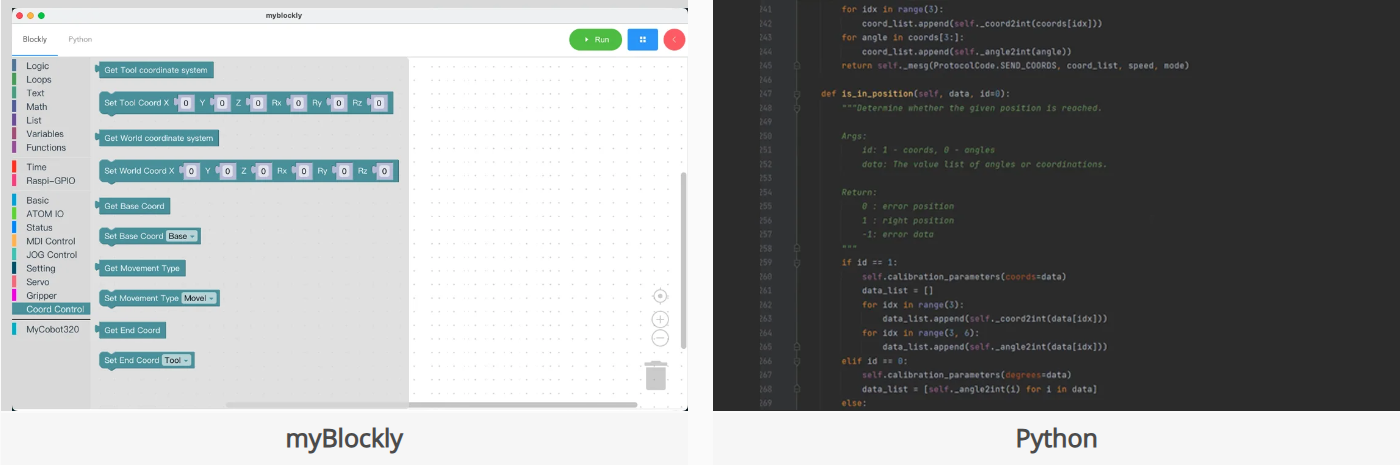Viewport: 1400px width, 465px height.
Task: Open the MDI Control block category
Action: pos(50,241)
